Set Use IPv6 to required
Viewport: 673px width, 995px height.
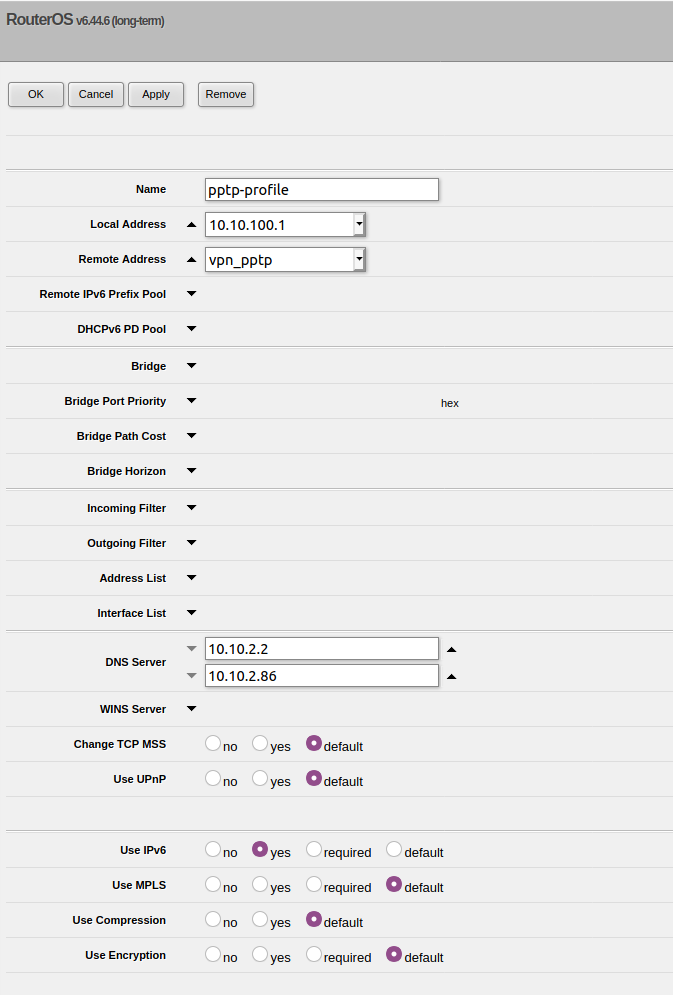point(314,850)
